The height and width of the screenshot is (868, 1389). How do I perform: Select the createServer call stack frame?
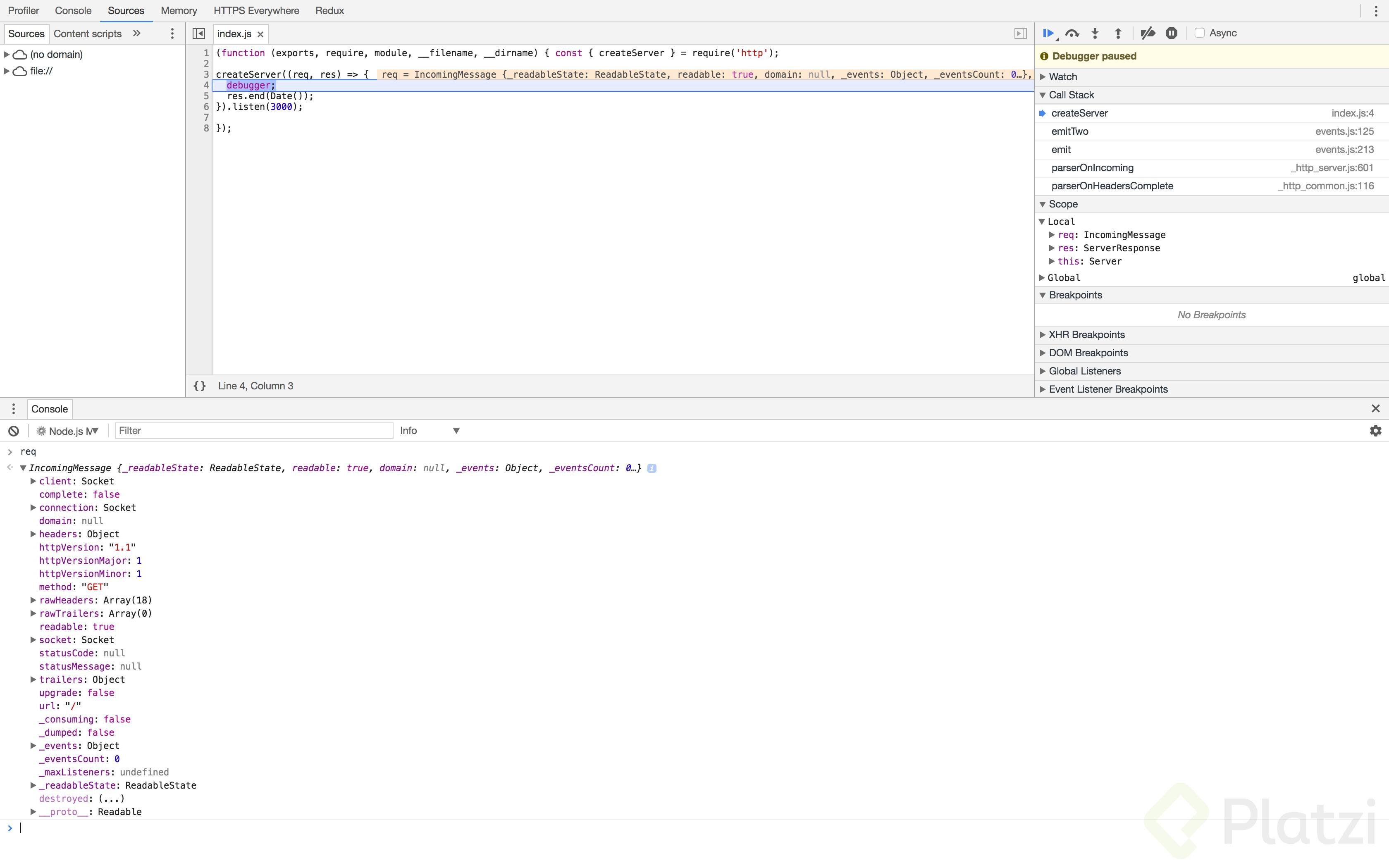point(1212,113)
